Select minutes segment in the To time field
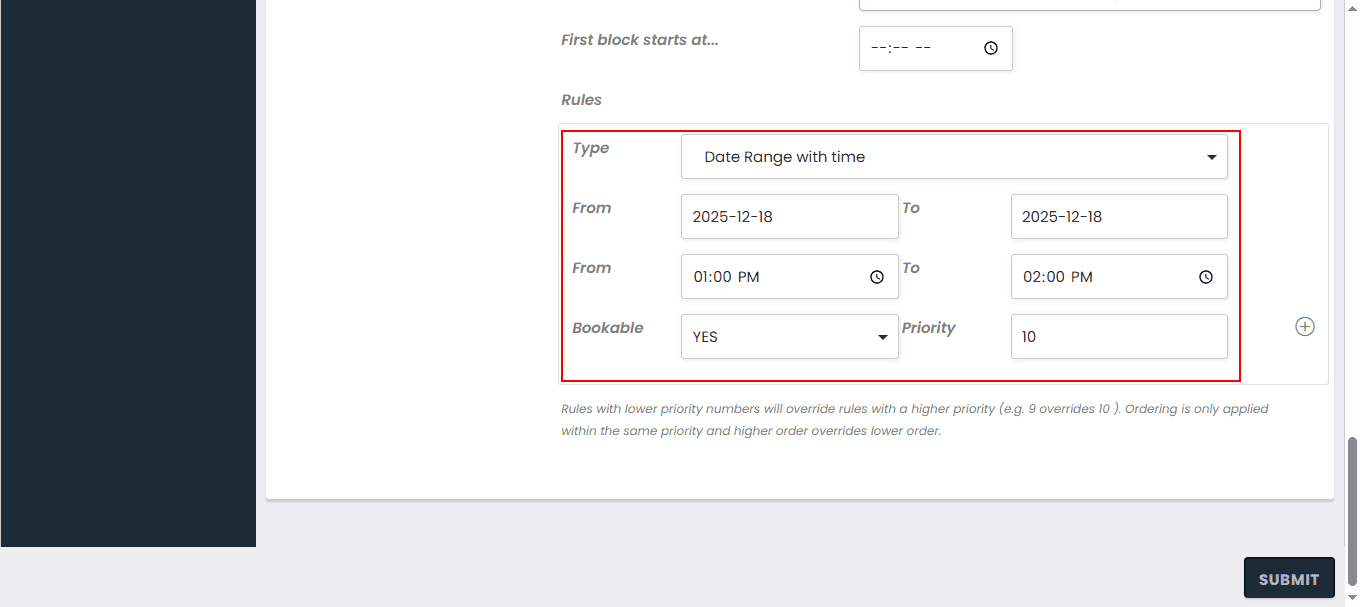This screenshot has height=607, width=1360. [1055, 277]
